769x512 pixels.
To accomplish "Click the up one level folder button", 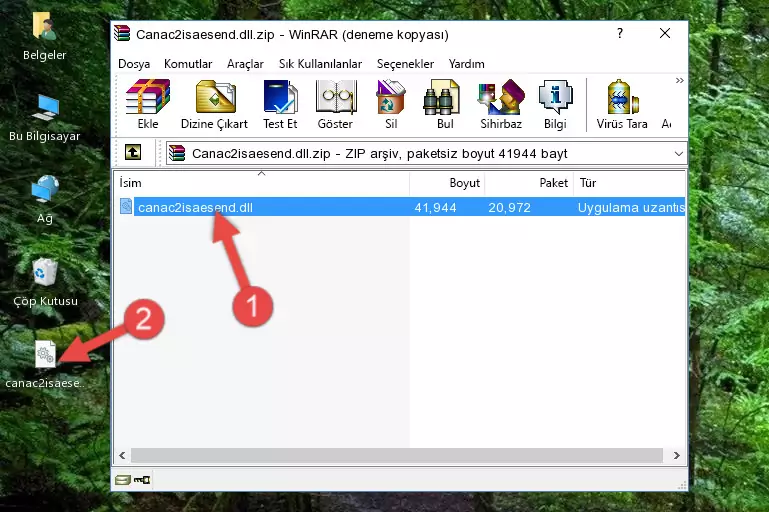I will pyautogui.click(x=133, y=153).
